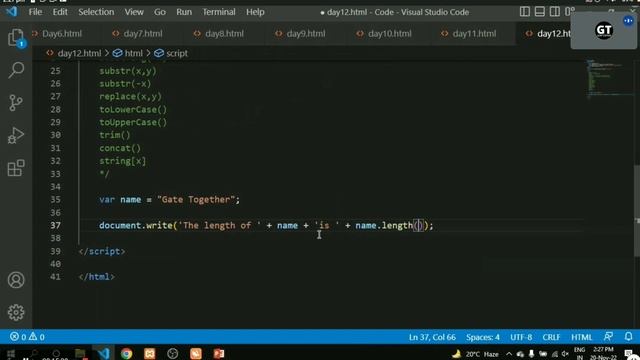Open the Search view in activity bar

[x=16, y=70]
